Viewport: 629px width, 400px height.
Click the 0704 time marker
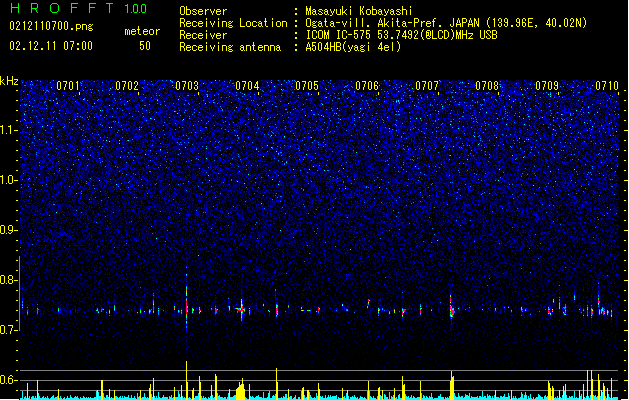[247, 86]
